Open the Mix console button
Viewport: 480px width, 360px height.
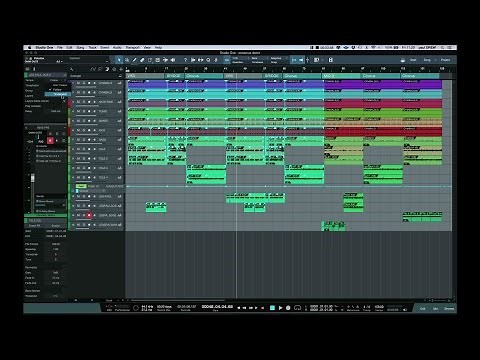coord(435,308)
